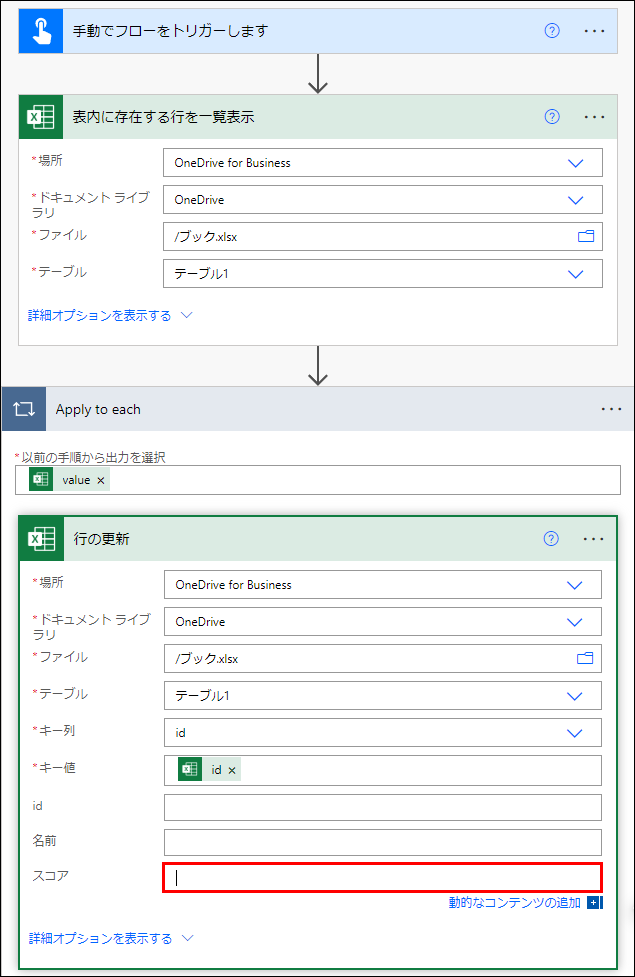Collapse the Apply to each header

pos(317,409)
